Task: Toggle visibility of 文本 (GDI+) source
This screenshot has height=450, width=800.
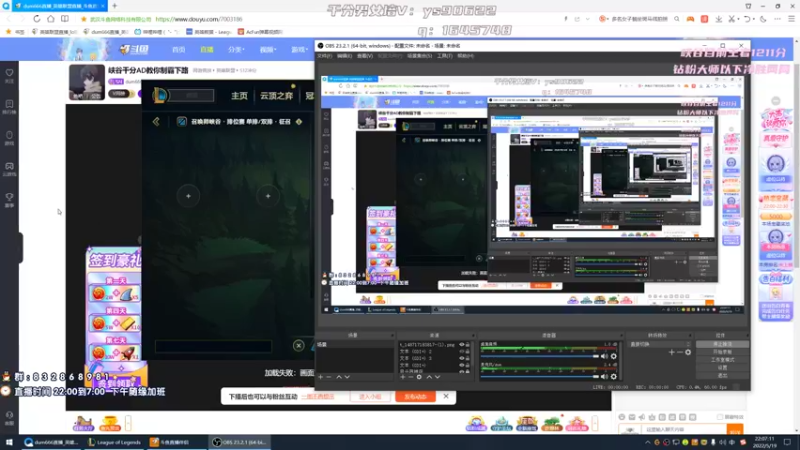Action: tap(462, 365)
